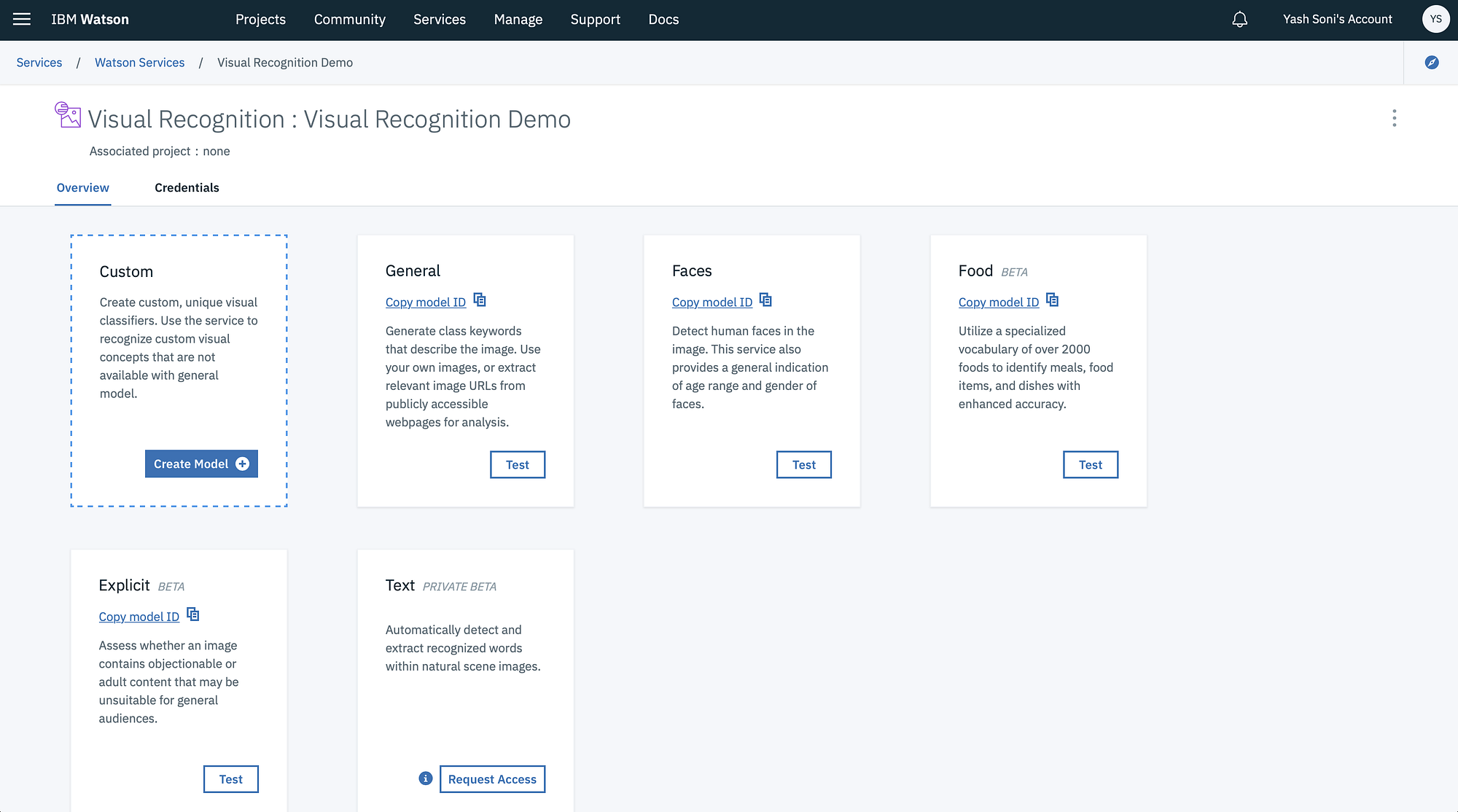Open Yash Soni's Account menu

tap(1338, 20)
